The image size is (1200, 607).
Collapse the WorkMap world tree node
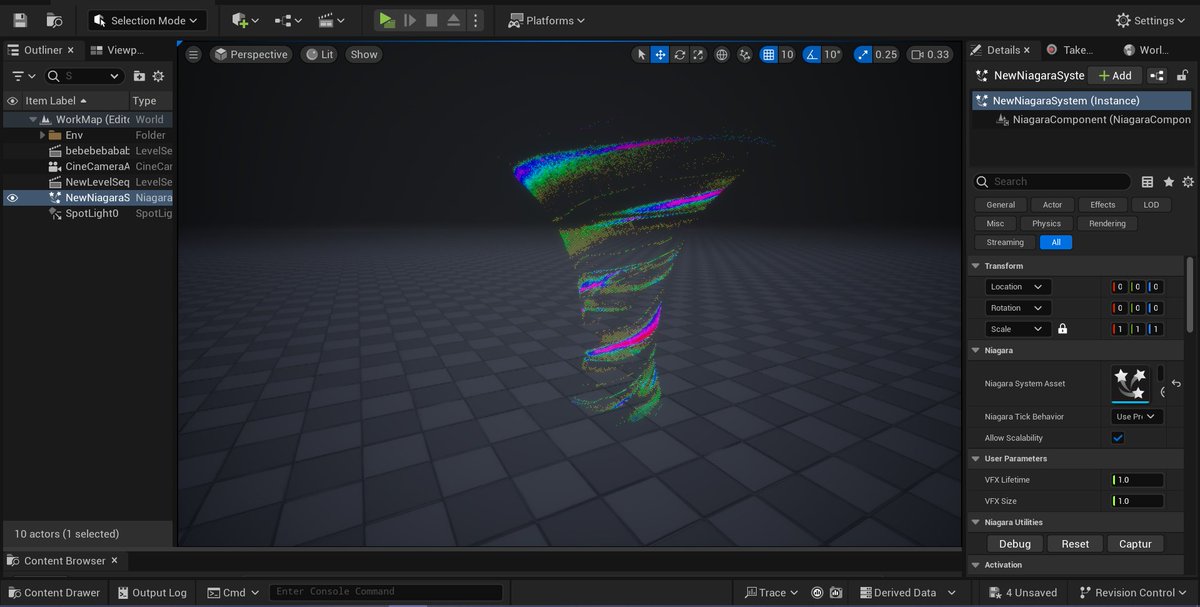[x=33, y=119]
